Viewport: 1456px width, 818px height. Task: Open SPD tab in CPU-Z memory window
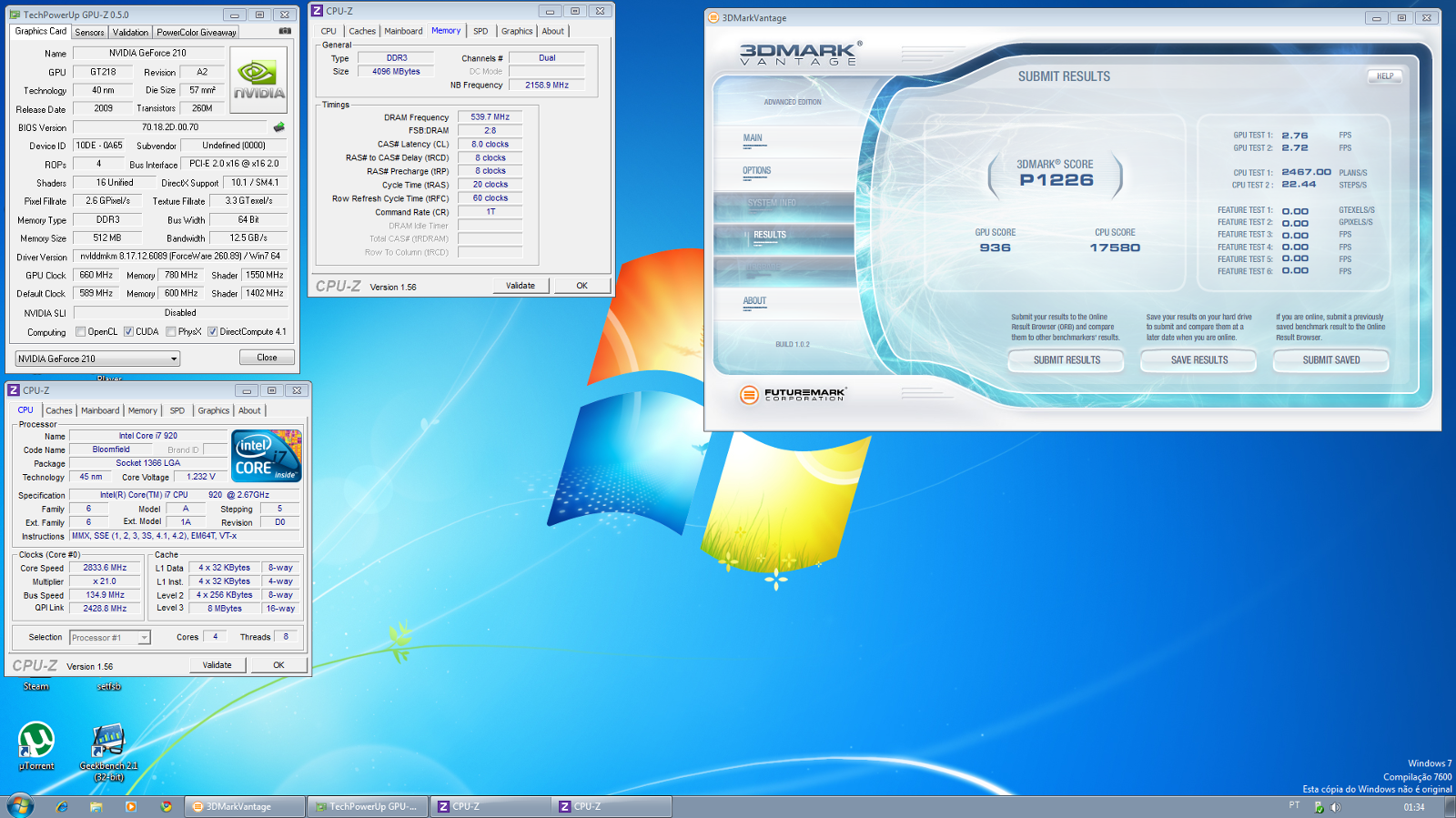[x=480, y=31]
